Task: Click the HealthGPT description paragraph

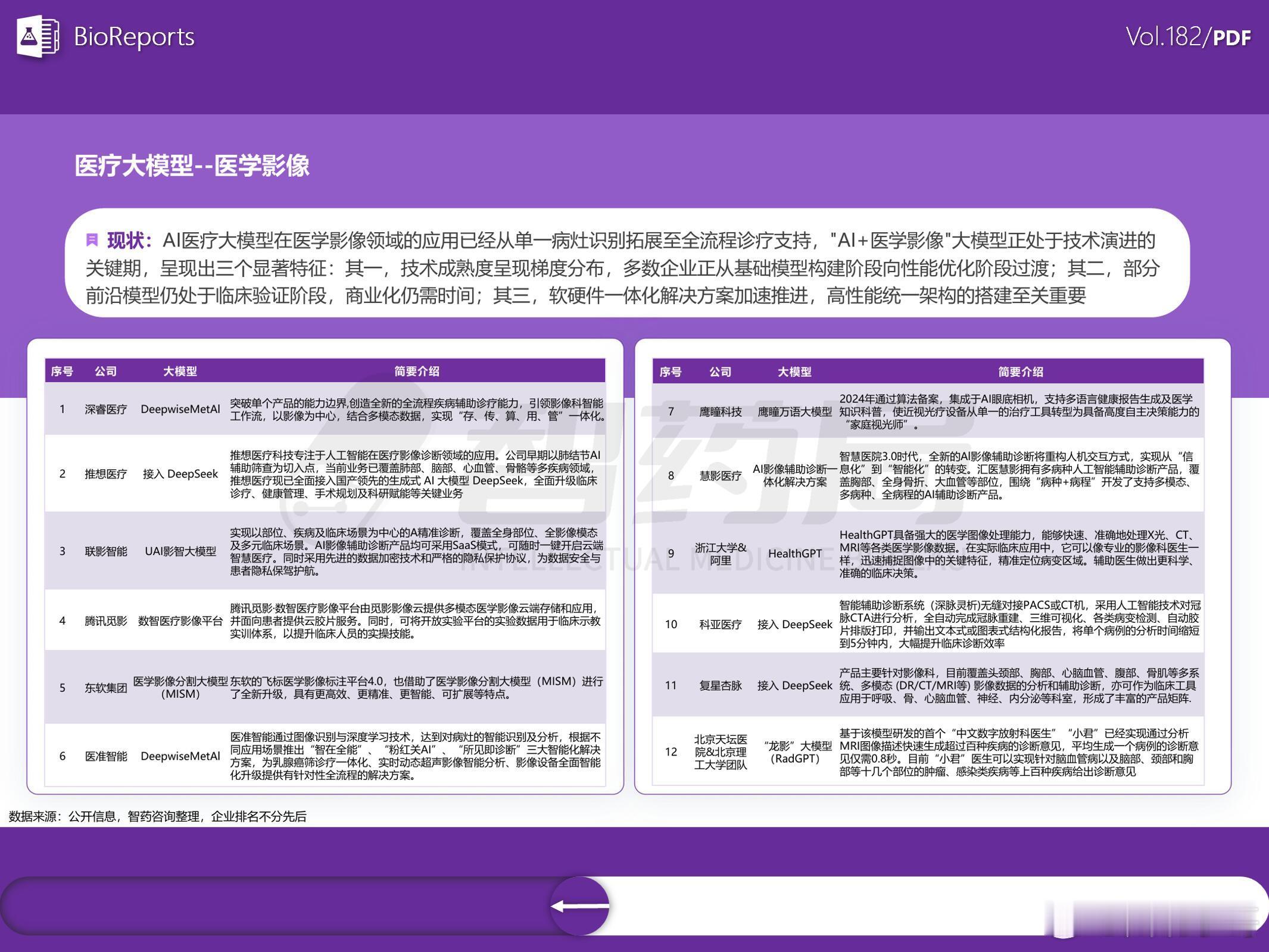Action: (1019, 554)
